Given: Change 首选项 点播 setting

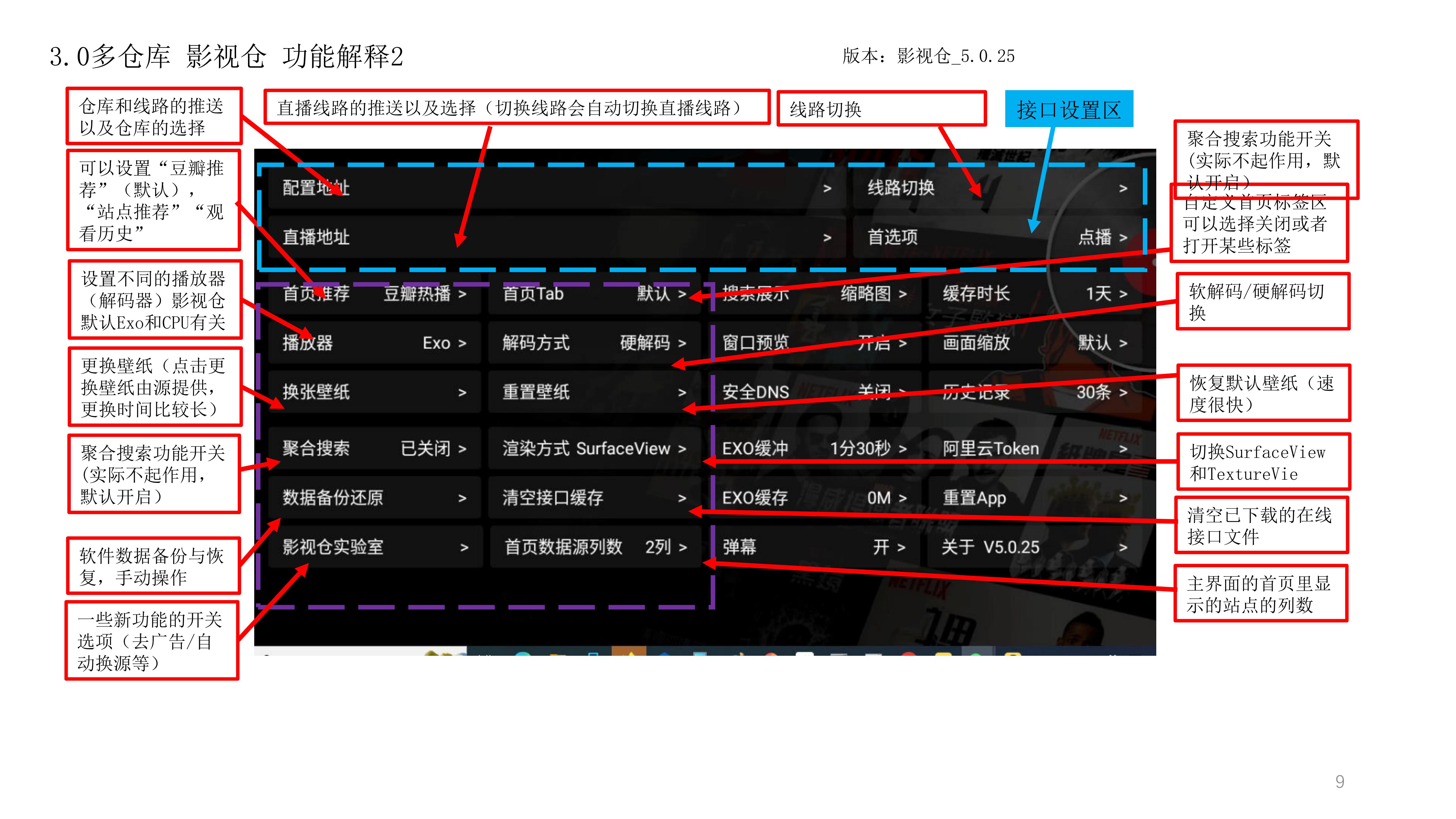Looking at the screenshot, I should (997, 237).
